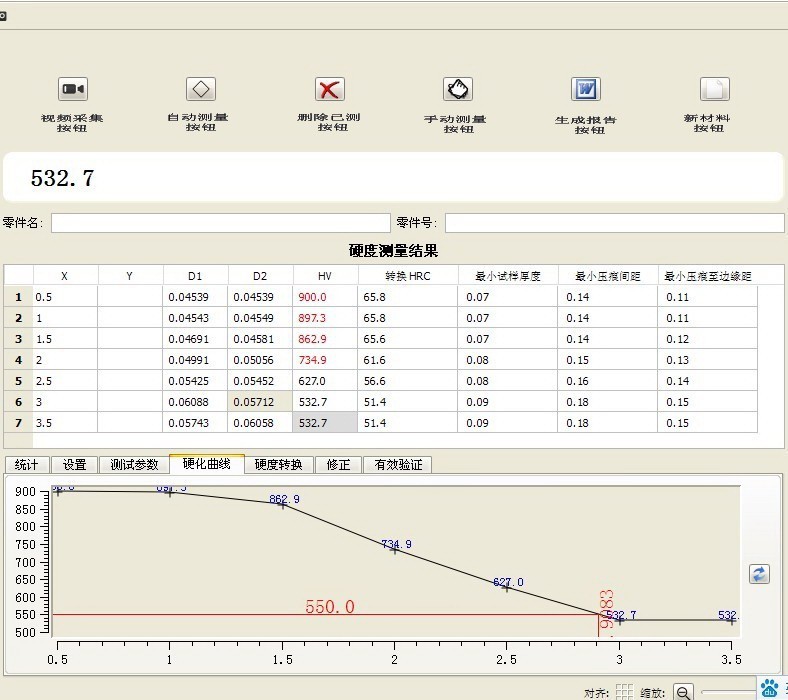Switch to the 硬度转换 tab
The image size is (788, 700).
pos(279,465)
